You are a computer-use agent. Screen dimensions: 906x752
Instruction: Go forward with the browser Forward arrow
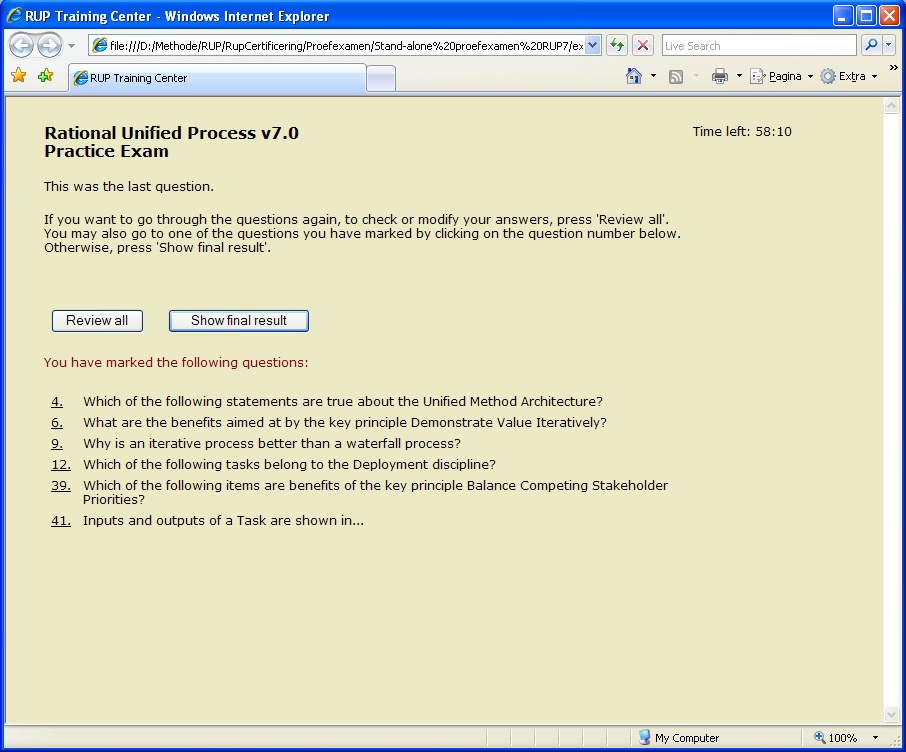click(50, 46)
